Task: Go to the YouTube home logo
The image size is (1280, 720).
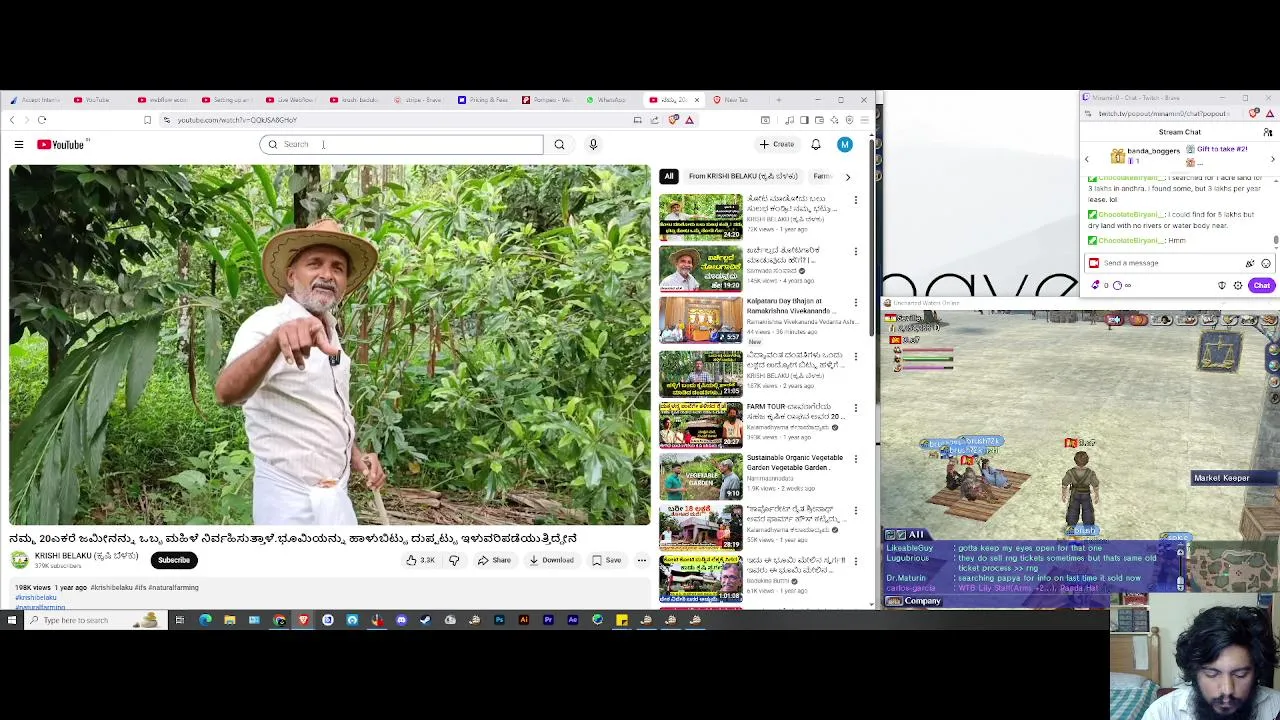Action: (61, 145)
